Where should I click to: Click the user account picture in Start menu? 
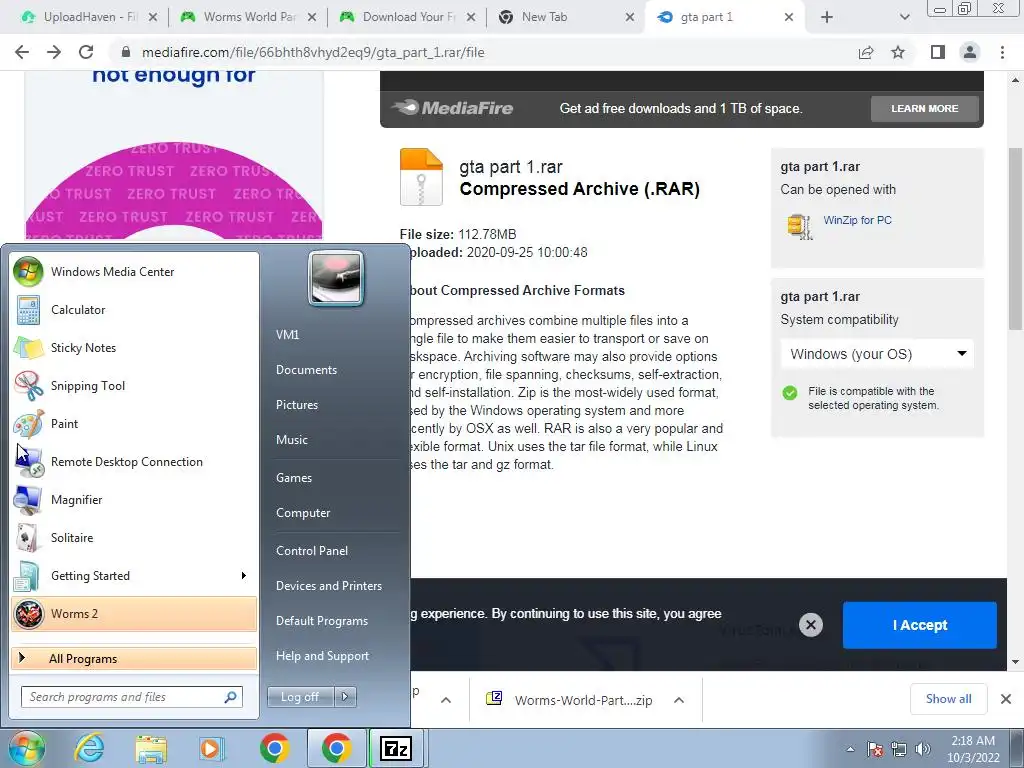336,278
